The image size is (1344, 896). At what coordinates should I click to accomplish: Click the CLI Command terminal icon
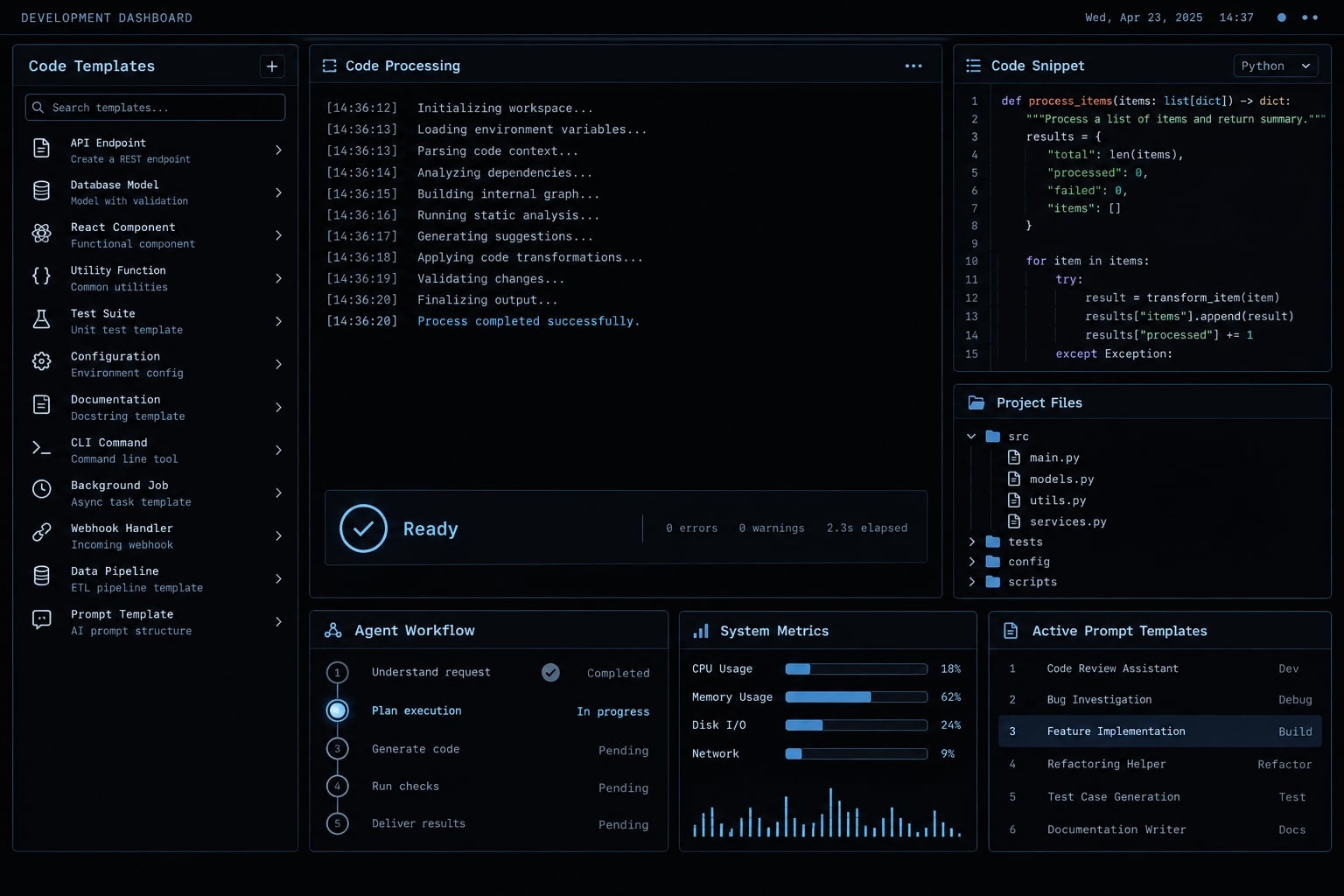41,448
